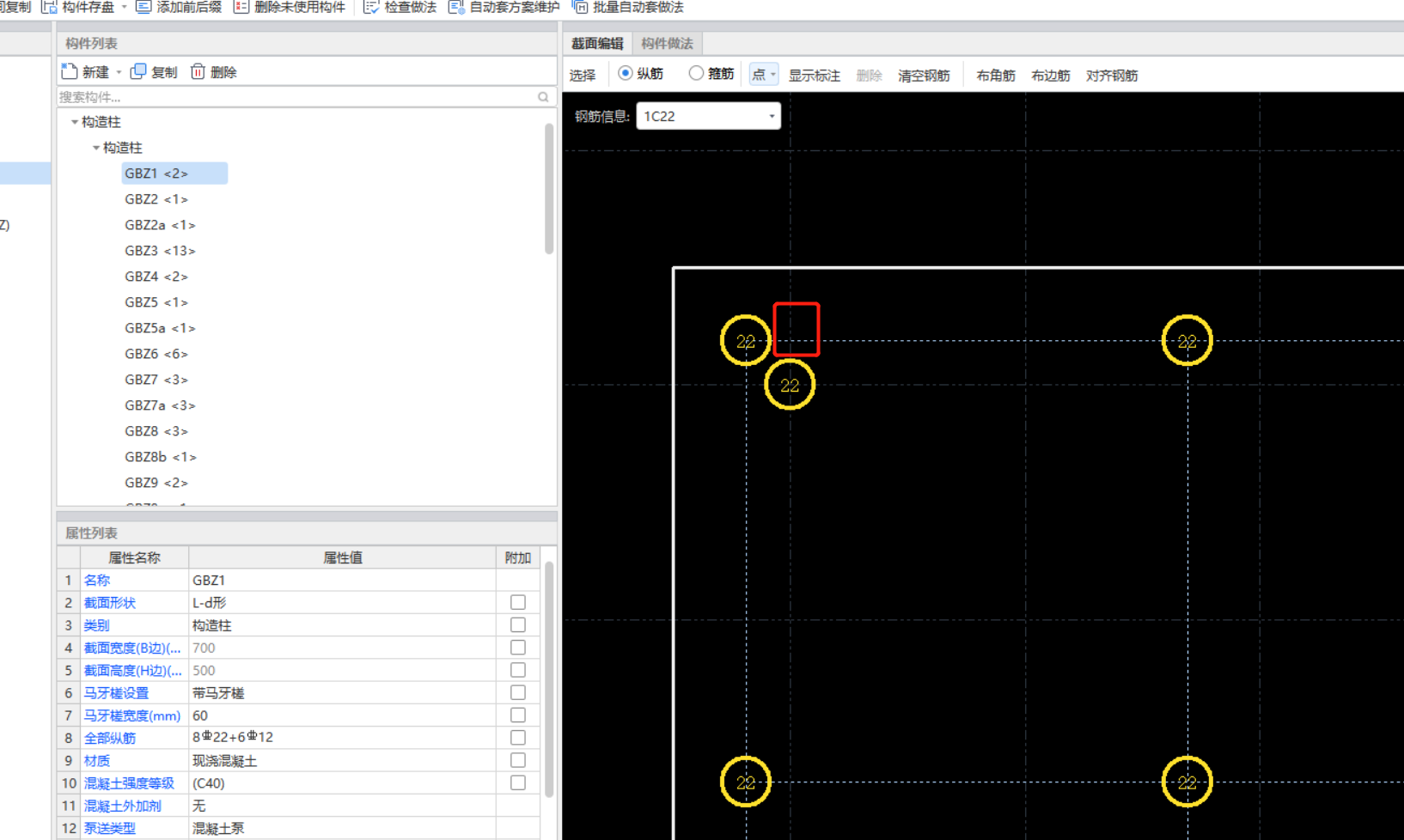Collapse the nested 构造柱 tree node

tap(96, 148)
